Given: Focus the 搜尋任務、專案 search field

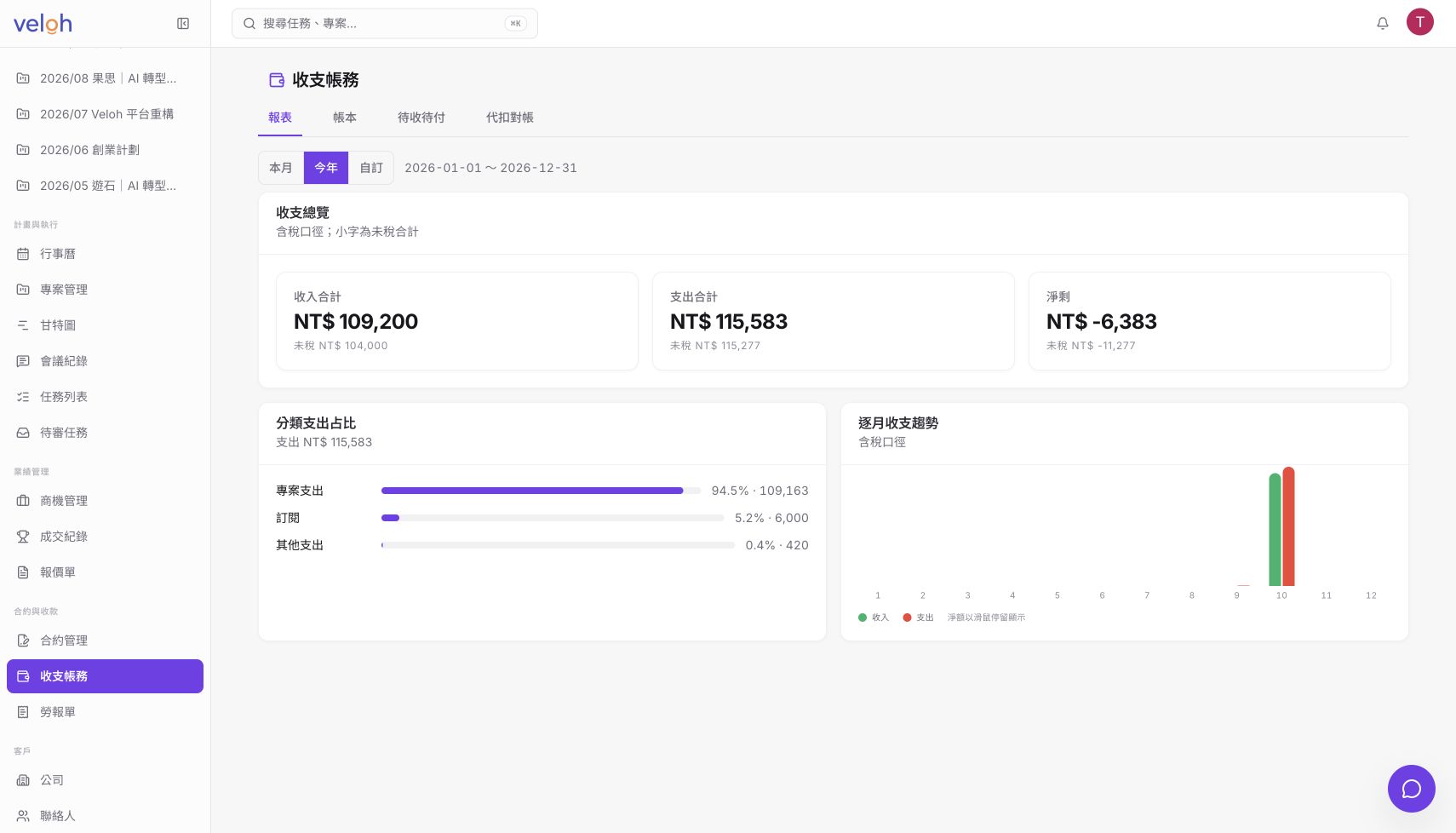Looking at the screenshot, I should coord(385,24).
